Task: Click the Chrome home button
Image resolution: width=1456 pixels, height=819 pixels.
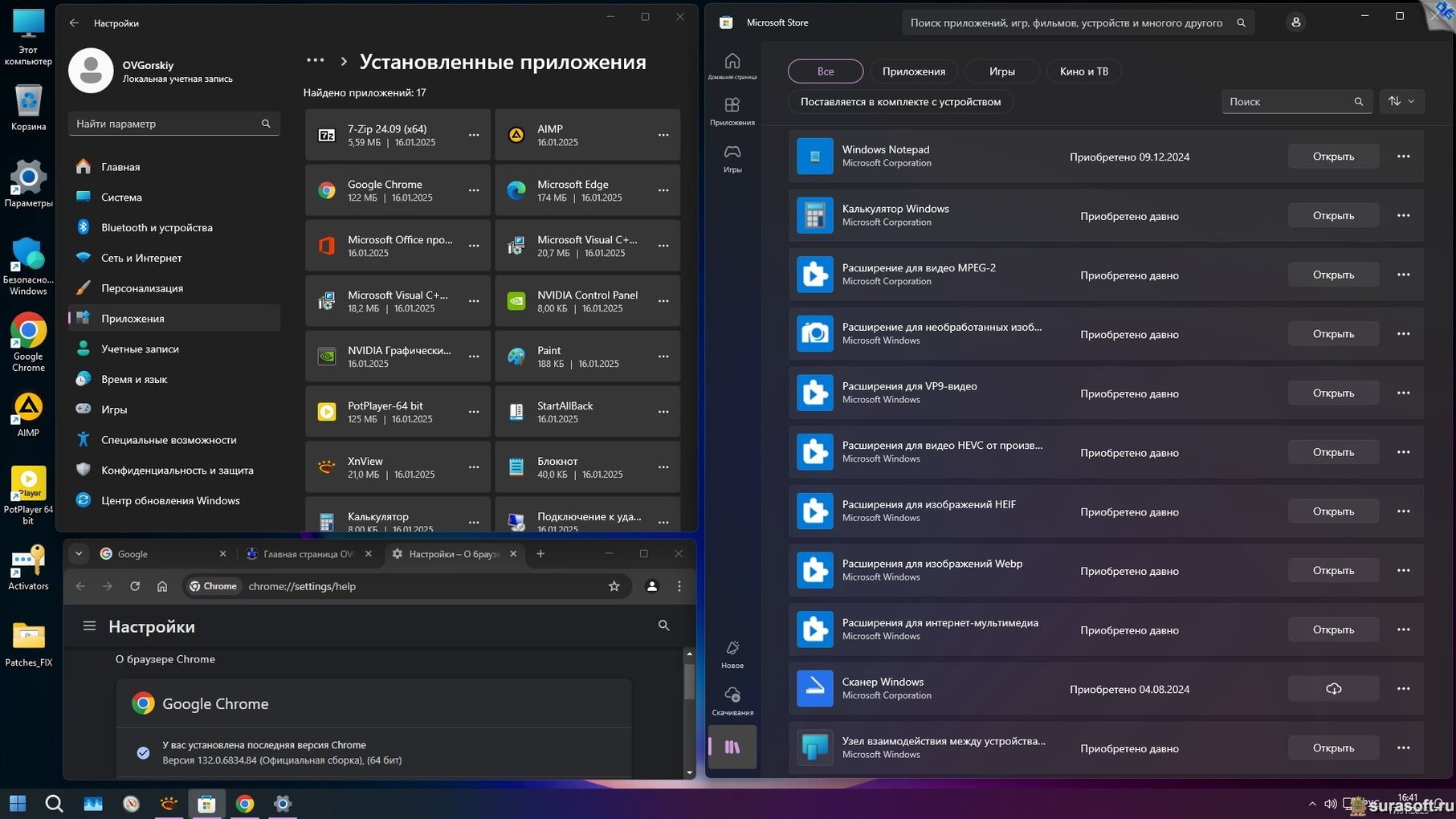Action: 162,586
